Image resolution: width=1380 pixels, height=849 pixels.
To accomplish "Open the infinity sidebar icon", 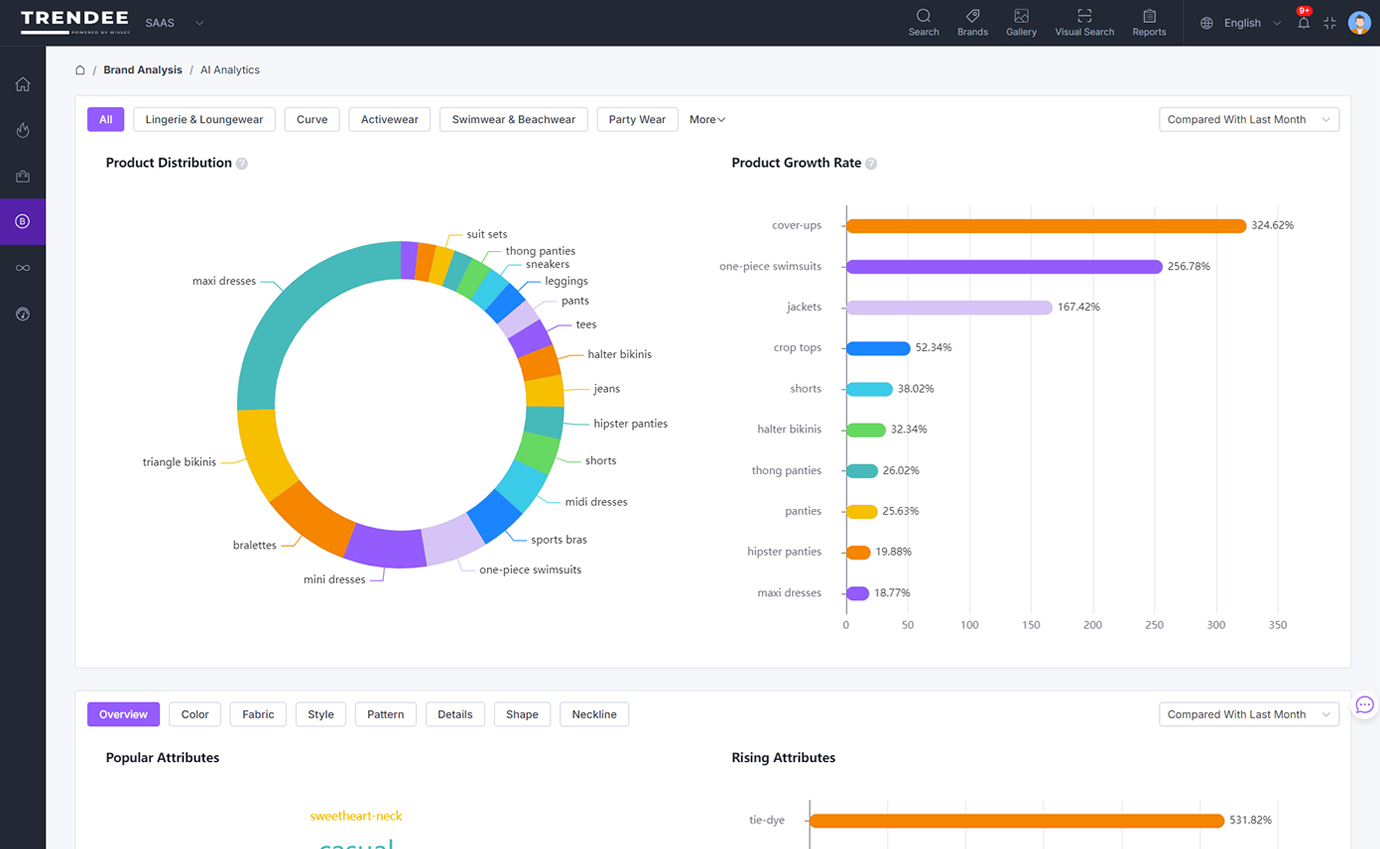I will [23, 268].
